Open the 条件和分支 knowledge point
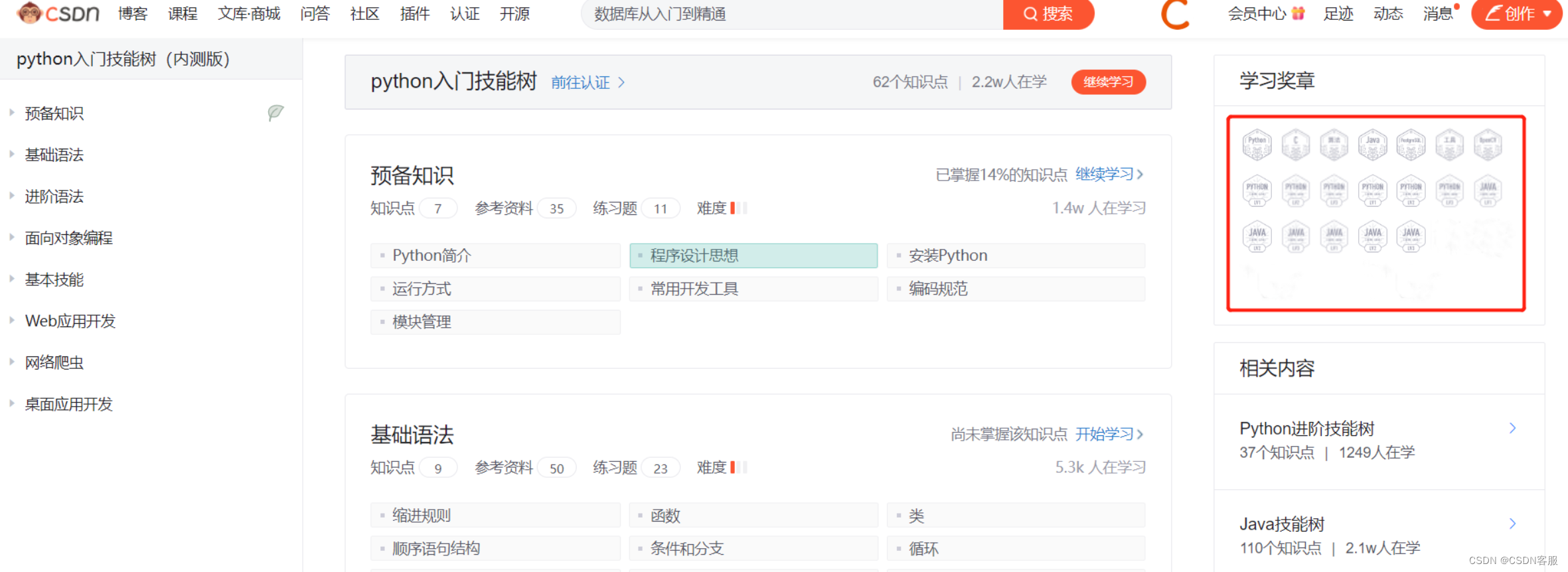This screenshot has width=1568, height=572. pyautogui.click(x=753, y=548)
